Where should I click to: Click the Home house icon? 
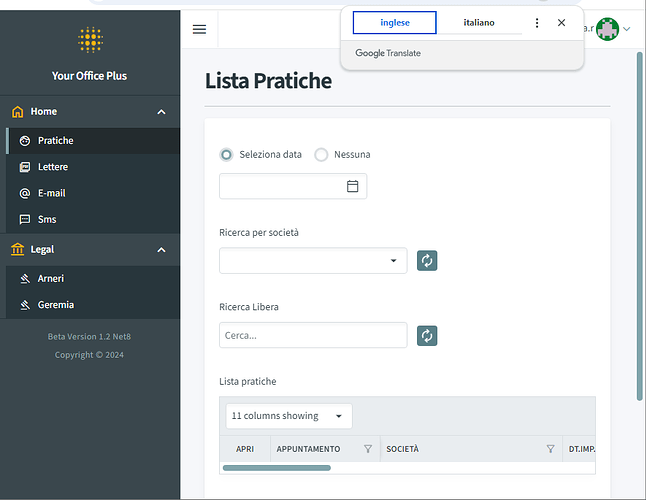click(x=17, y=112)
